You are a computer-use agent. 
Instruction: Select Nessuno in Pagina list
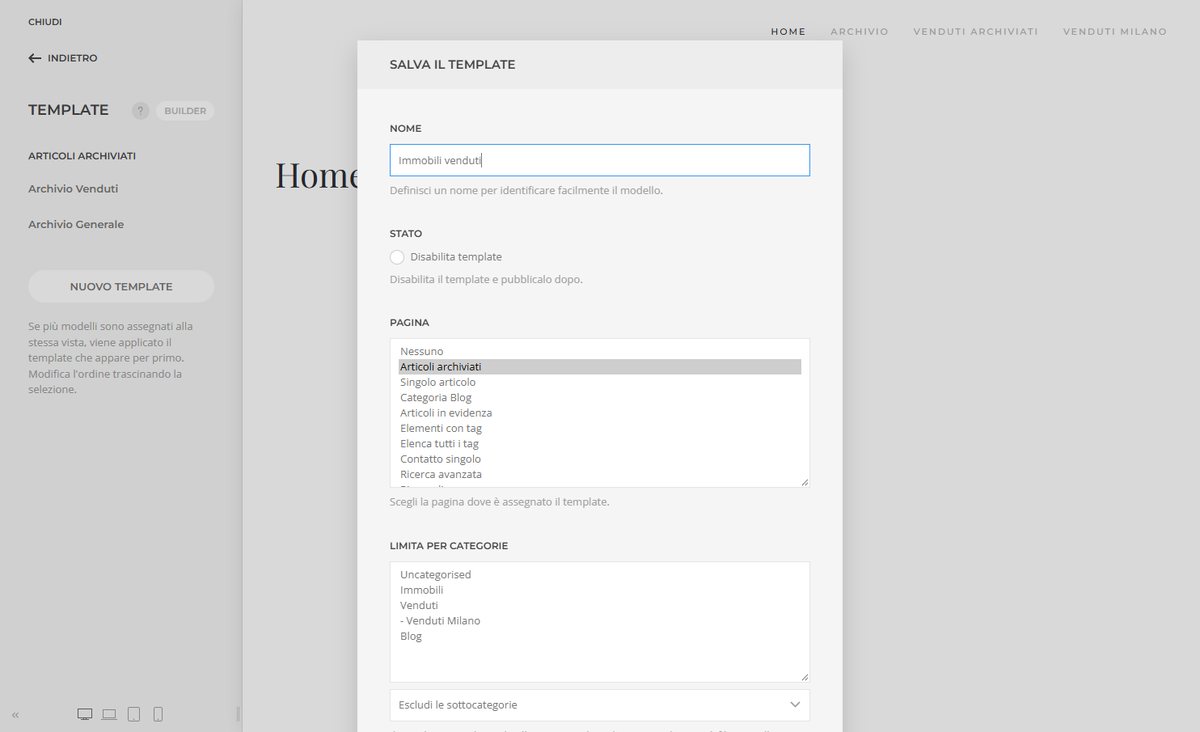[600, 351]
